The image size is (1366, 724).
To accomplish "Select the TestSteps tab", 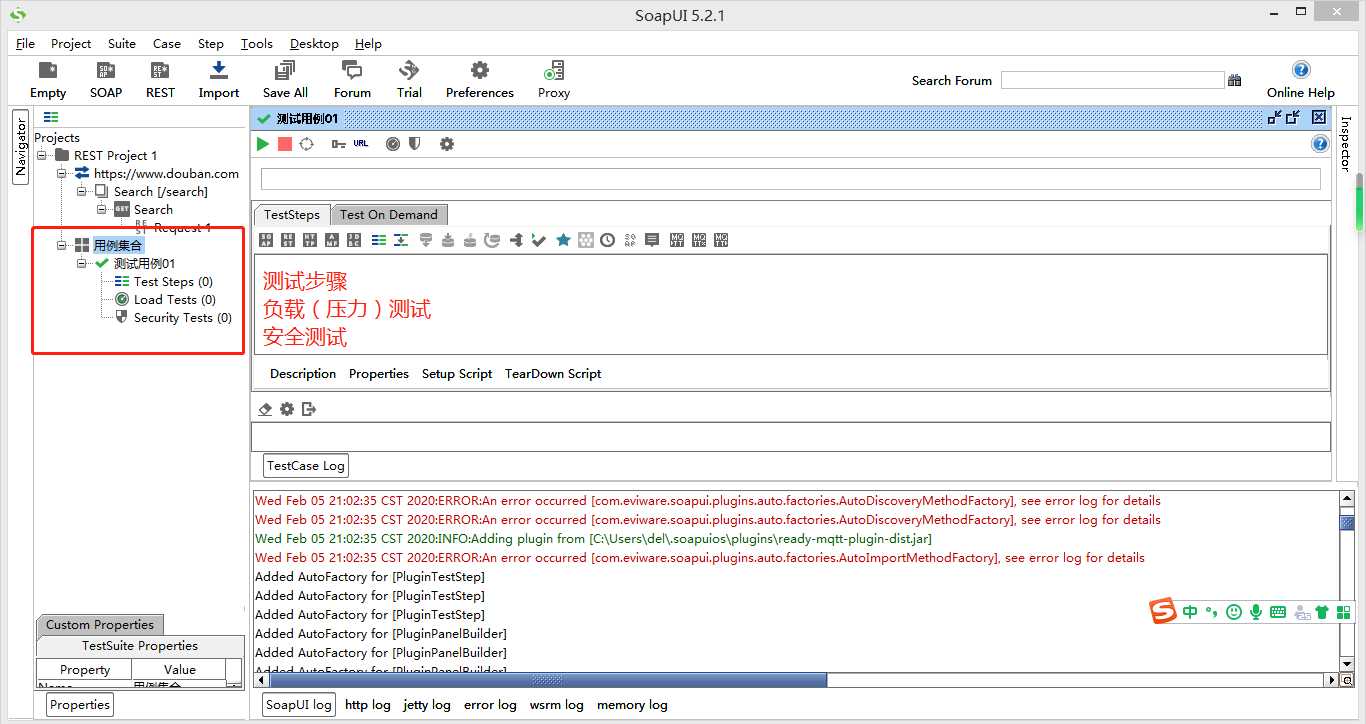I will pyautogui.click(x=292, y=215).
